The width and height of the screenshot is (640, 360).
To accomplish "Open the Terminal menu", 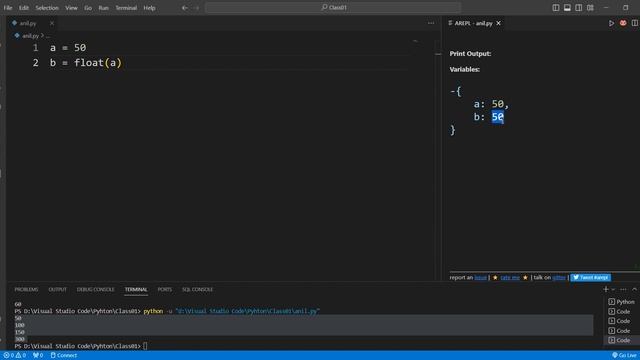I will point(126,8).
